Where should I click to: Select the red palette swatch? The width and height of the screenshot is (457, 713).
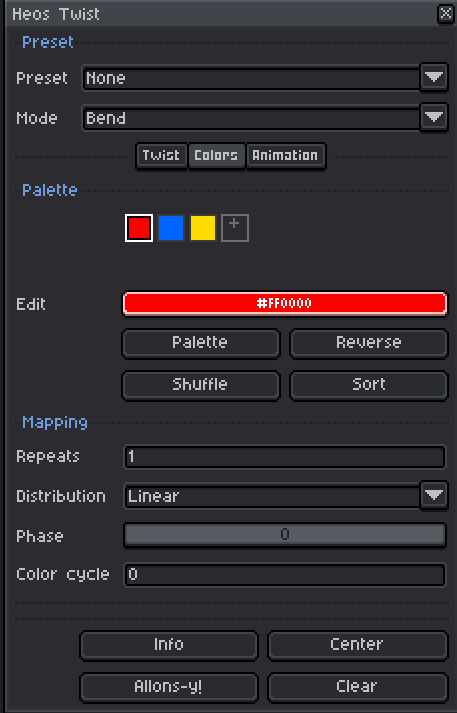(x=139, y=228)
